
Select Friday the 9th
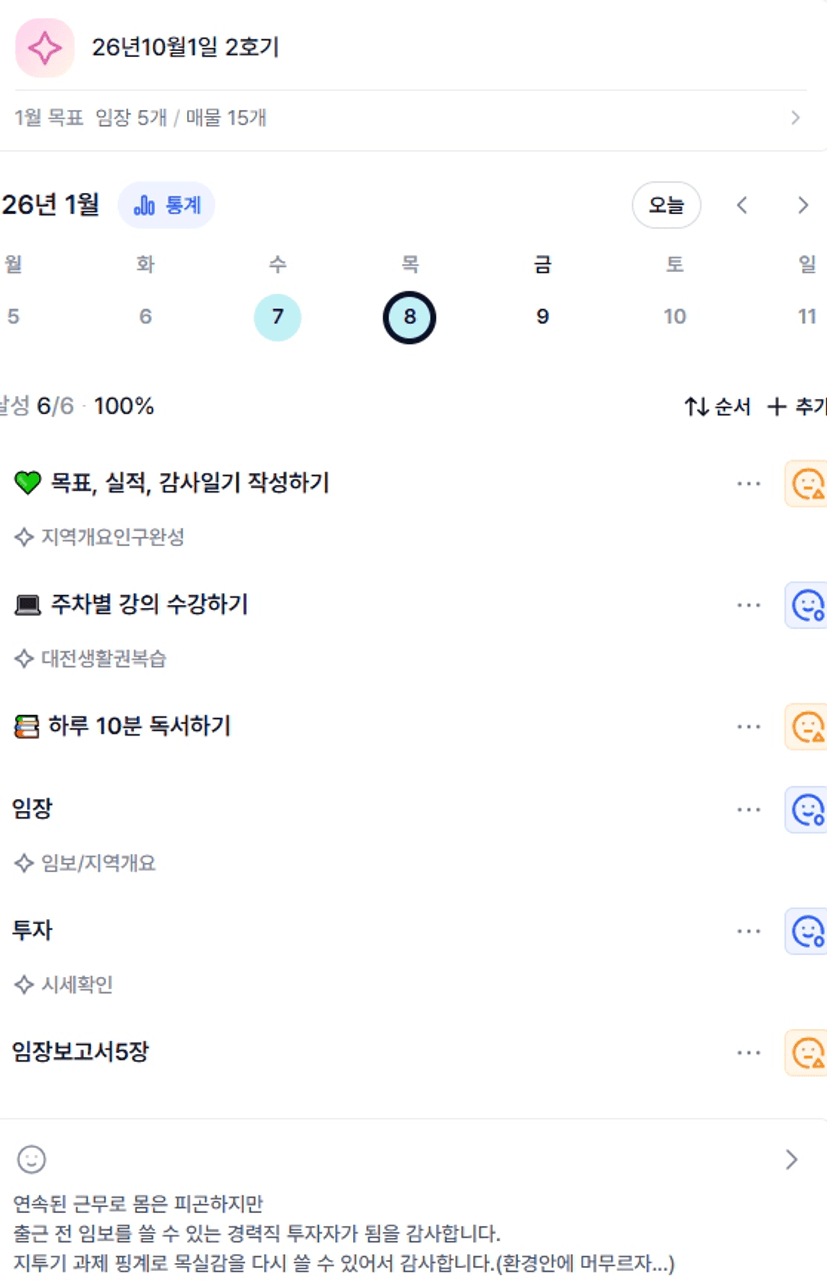[542, 317]
